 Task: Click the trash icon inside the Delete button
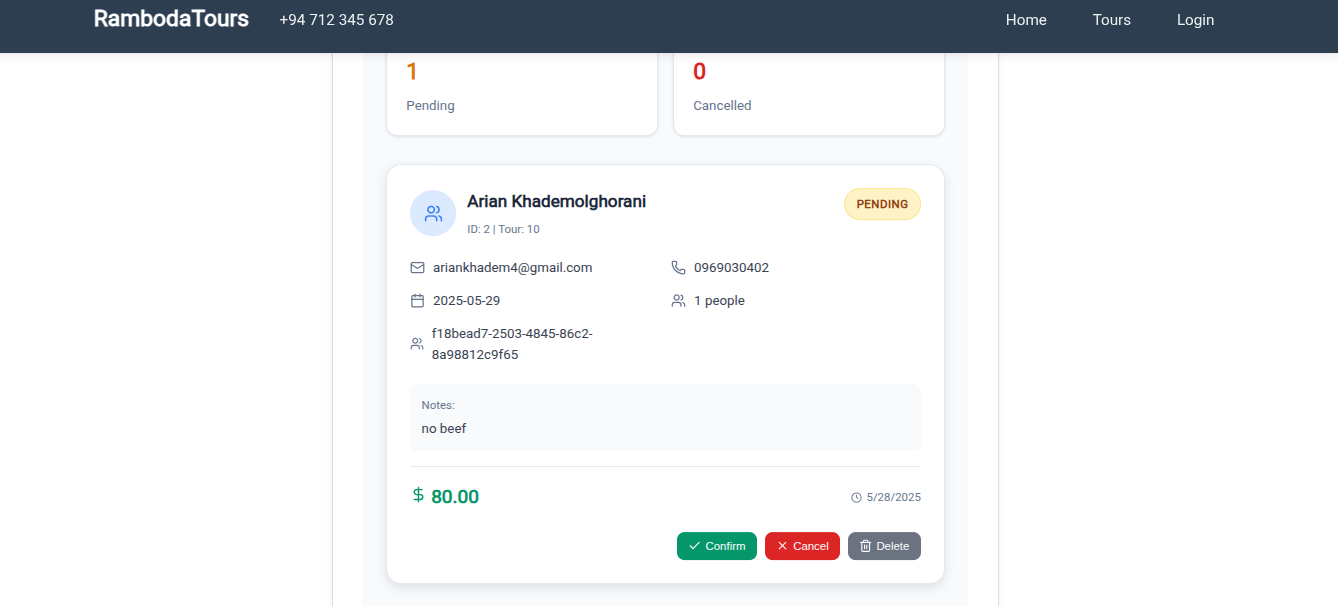click(864, 546)
